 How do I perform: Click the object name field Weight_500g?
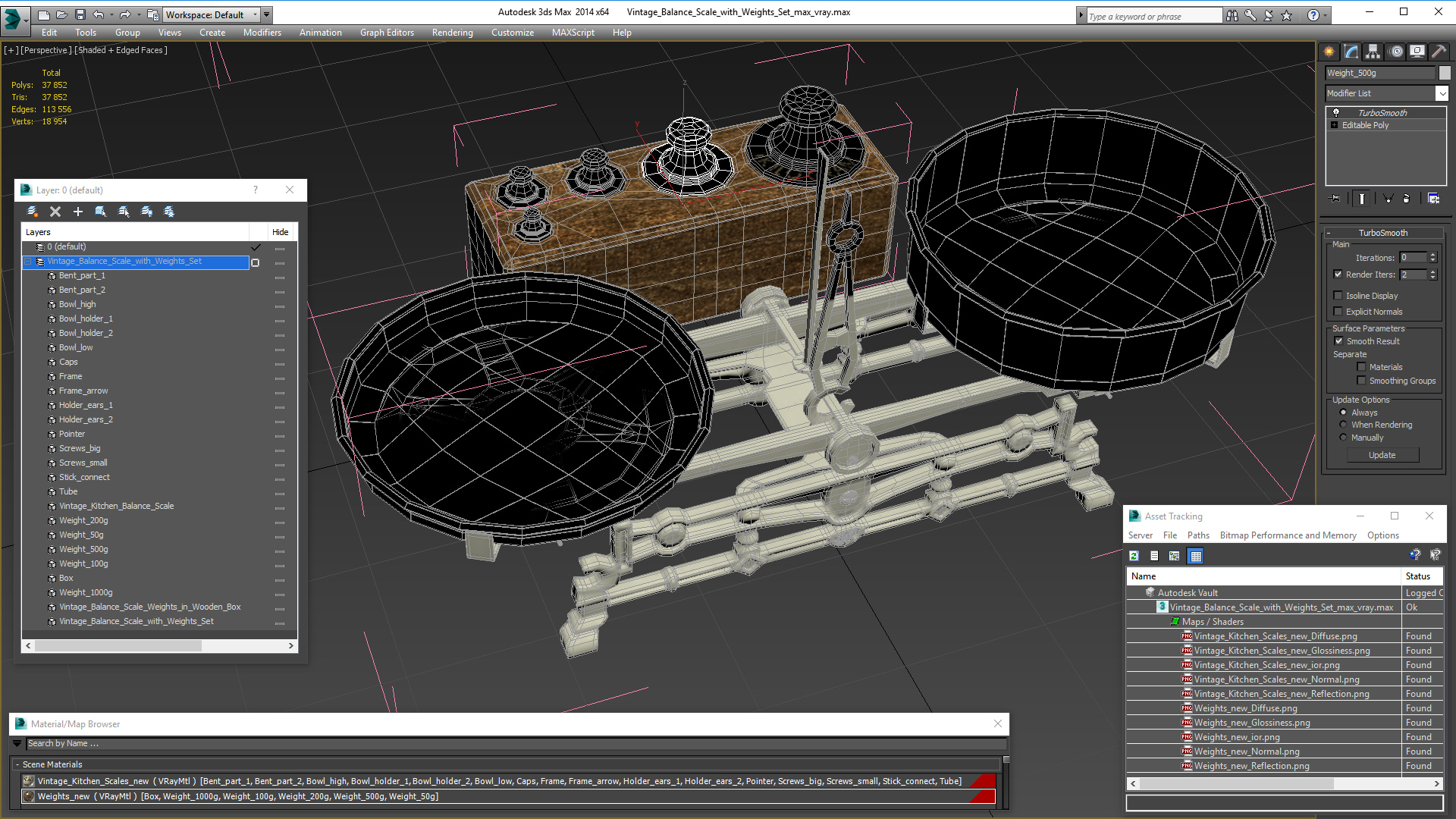[x=1380, y=73]
